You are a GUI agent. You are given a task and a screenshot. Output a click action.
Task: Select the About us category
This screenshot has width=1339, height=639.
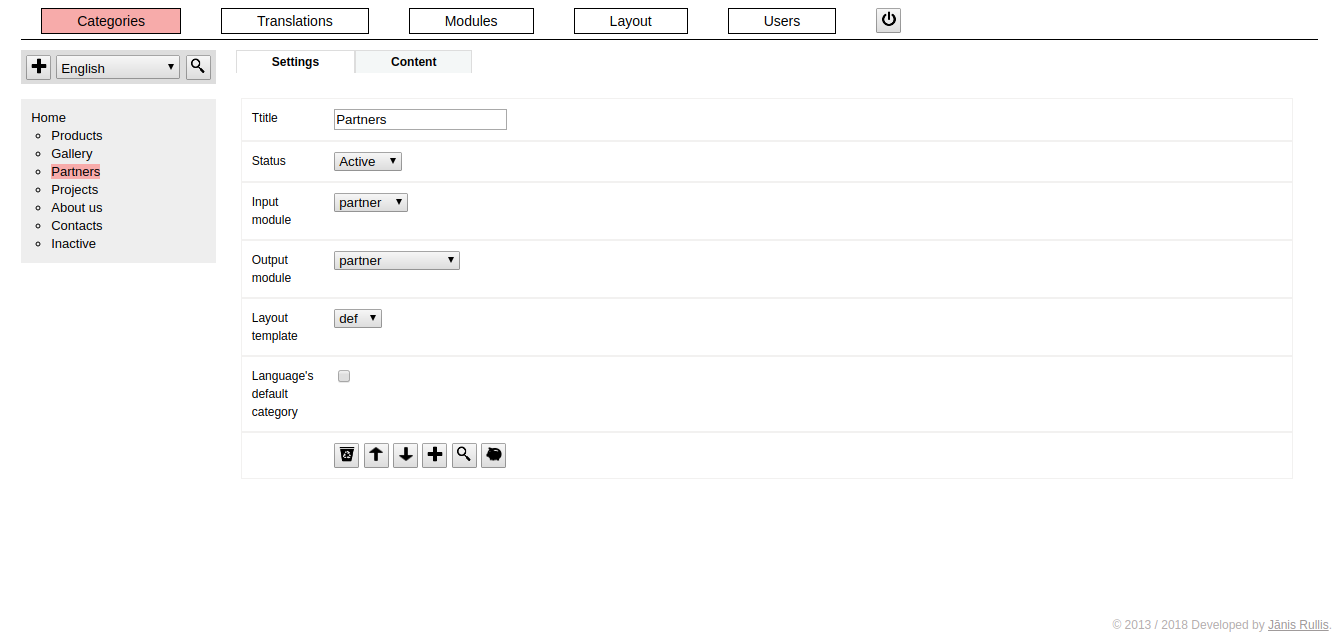pyautogui.click(x=77, y=207)
